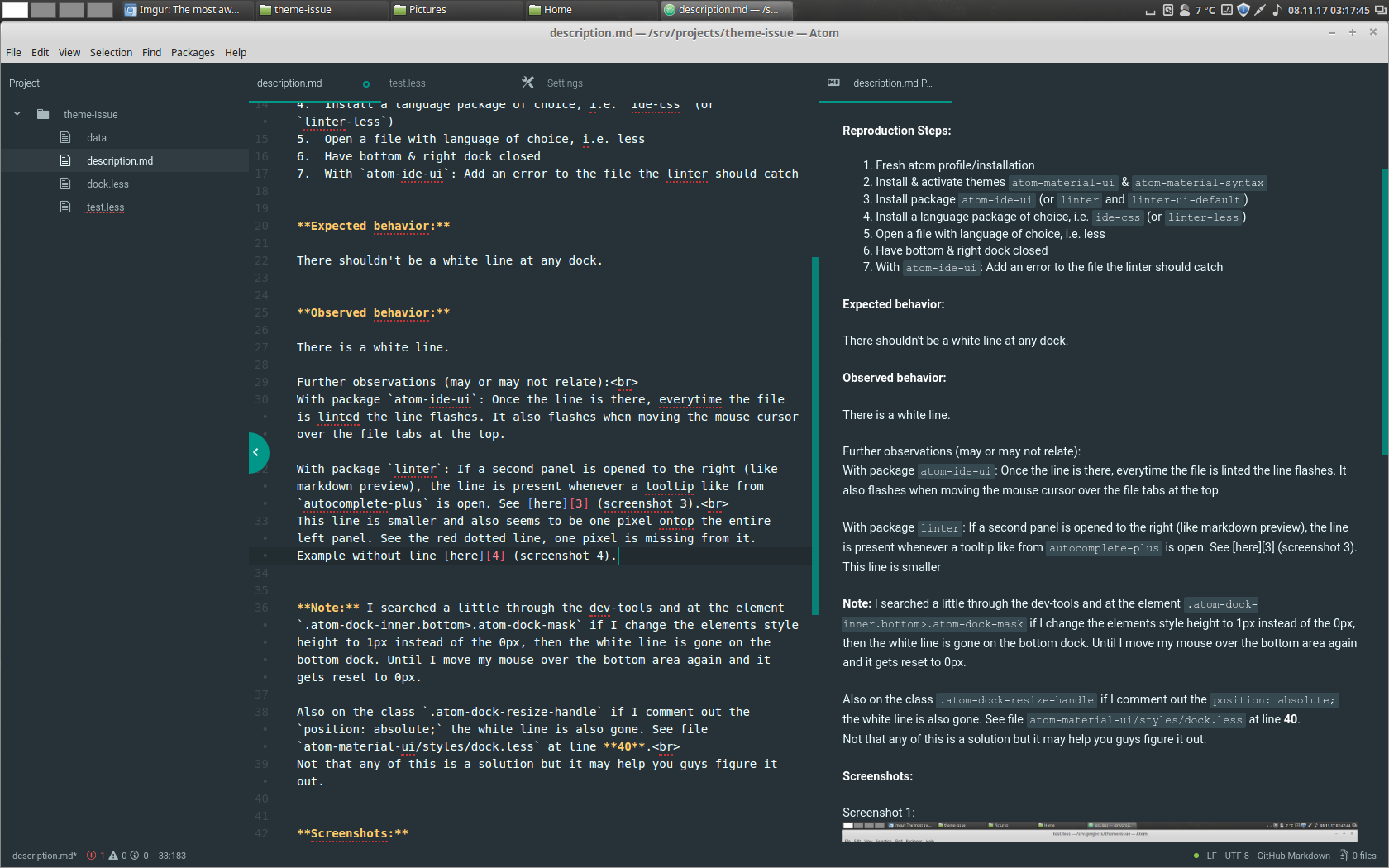Click file icon next to test.less
Viewport: 1389px width, 868px height.
(65, 207)
